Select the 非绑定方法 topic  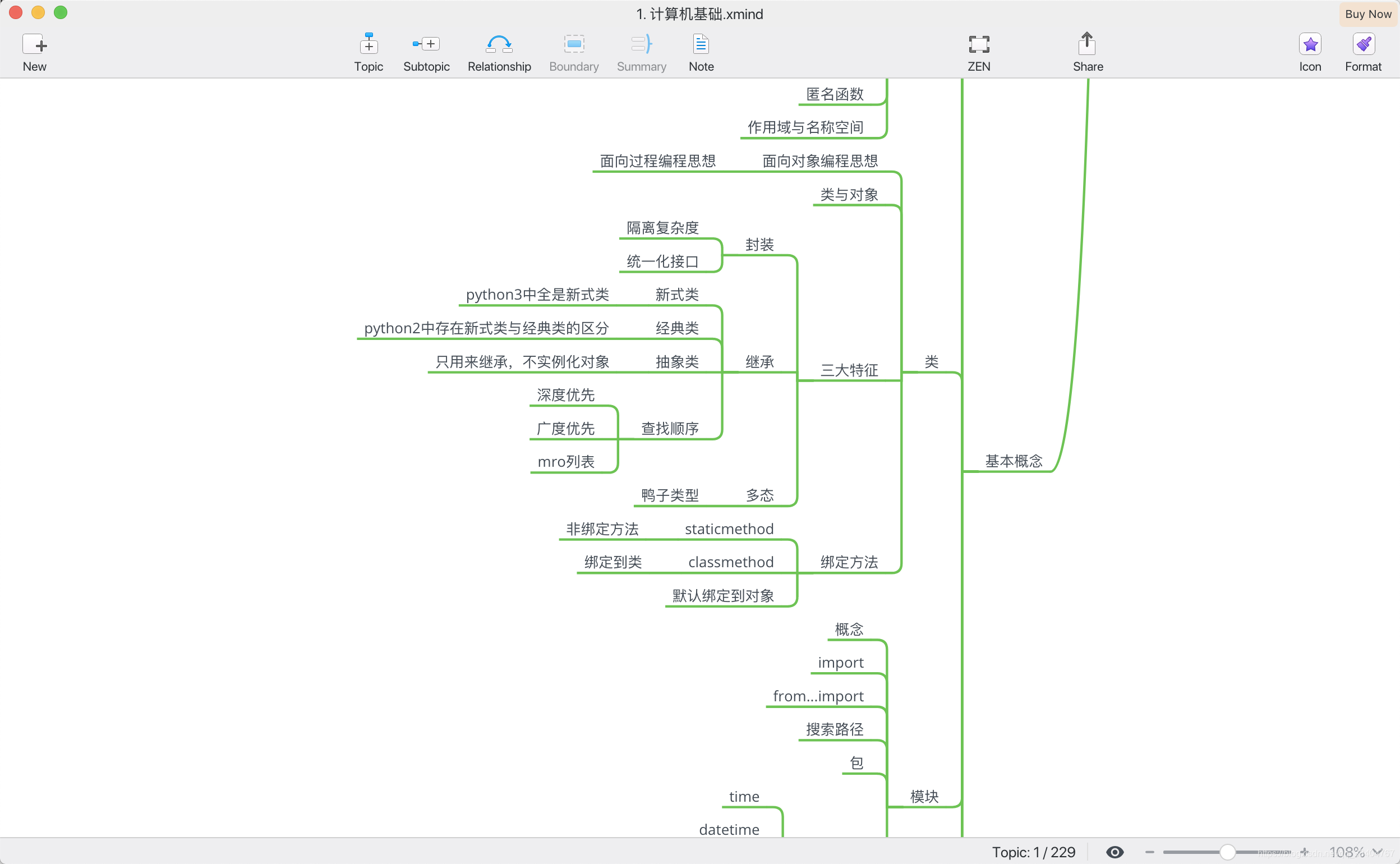(602, 528)
